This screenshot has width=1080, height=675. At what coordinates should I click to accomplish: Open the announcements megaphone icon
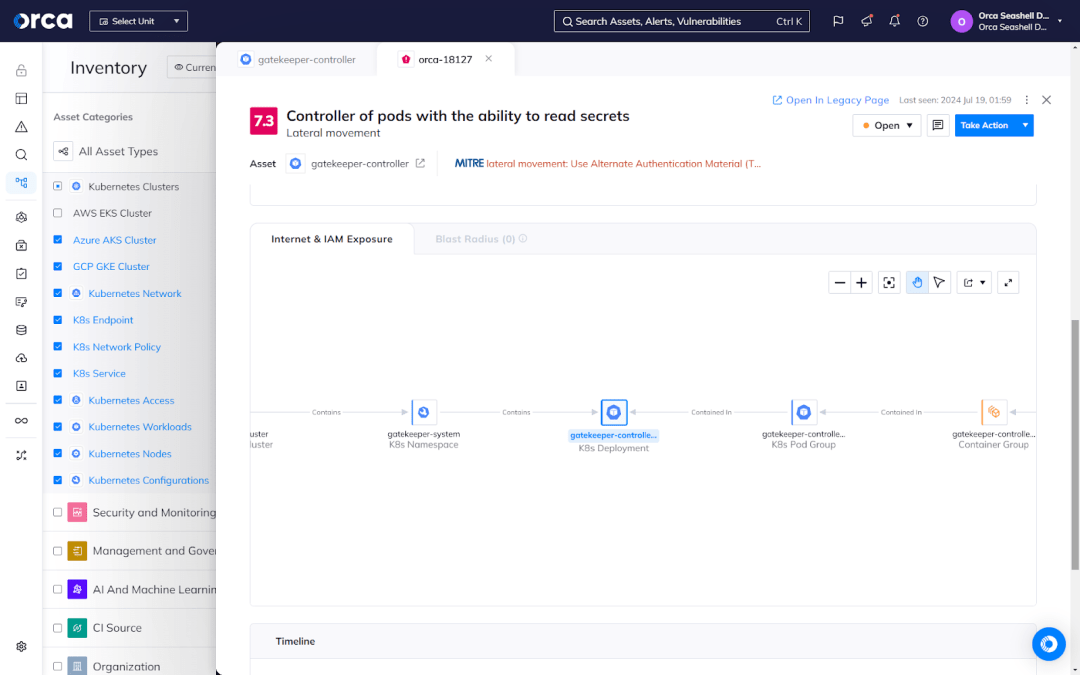(866, 21)
